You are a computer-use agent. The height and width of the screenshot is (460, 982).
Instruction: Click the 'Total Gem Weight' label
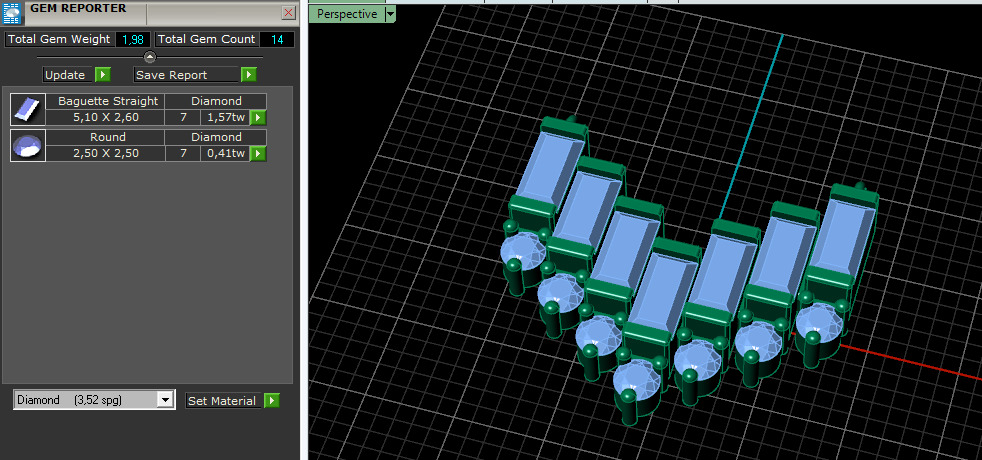pos(59,39)
